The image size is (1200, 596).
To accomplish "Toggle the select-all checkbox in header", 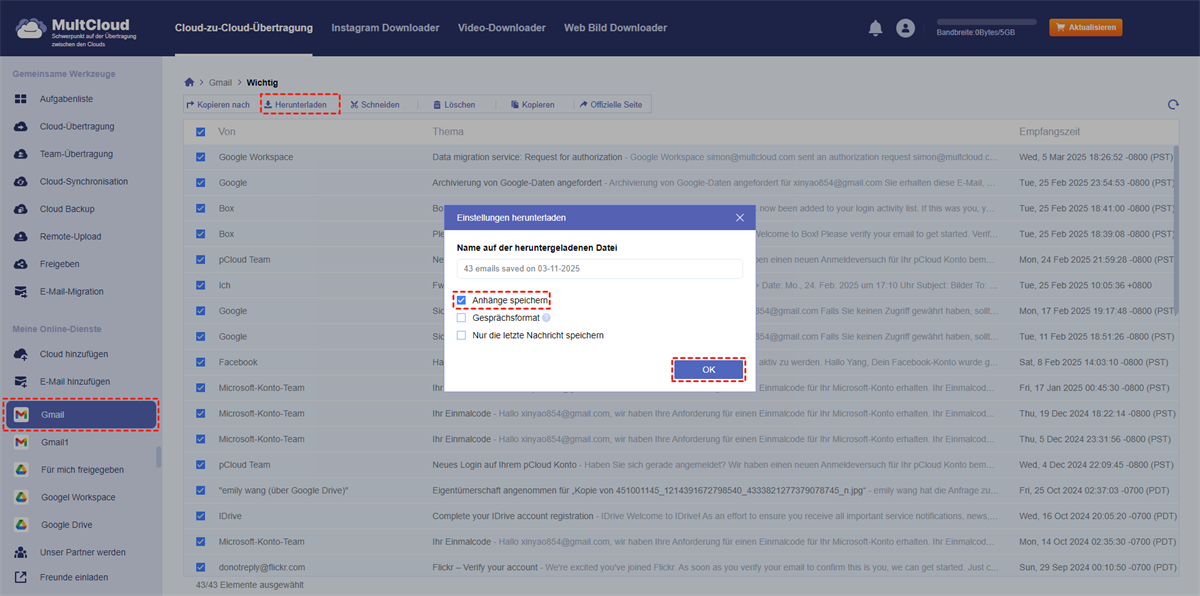I will pos(201,132).
